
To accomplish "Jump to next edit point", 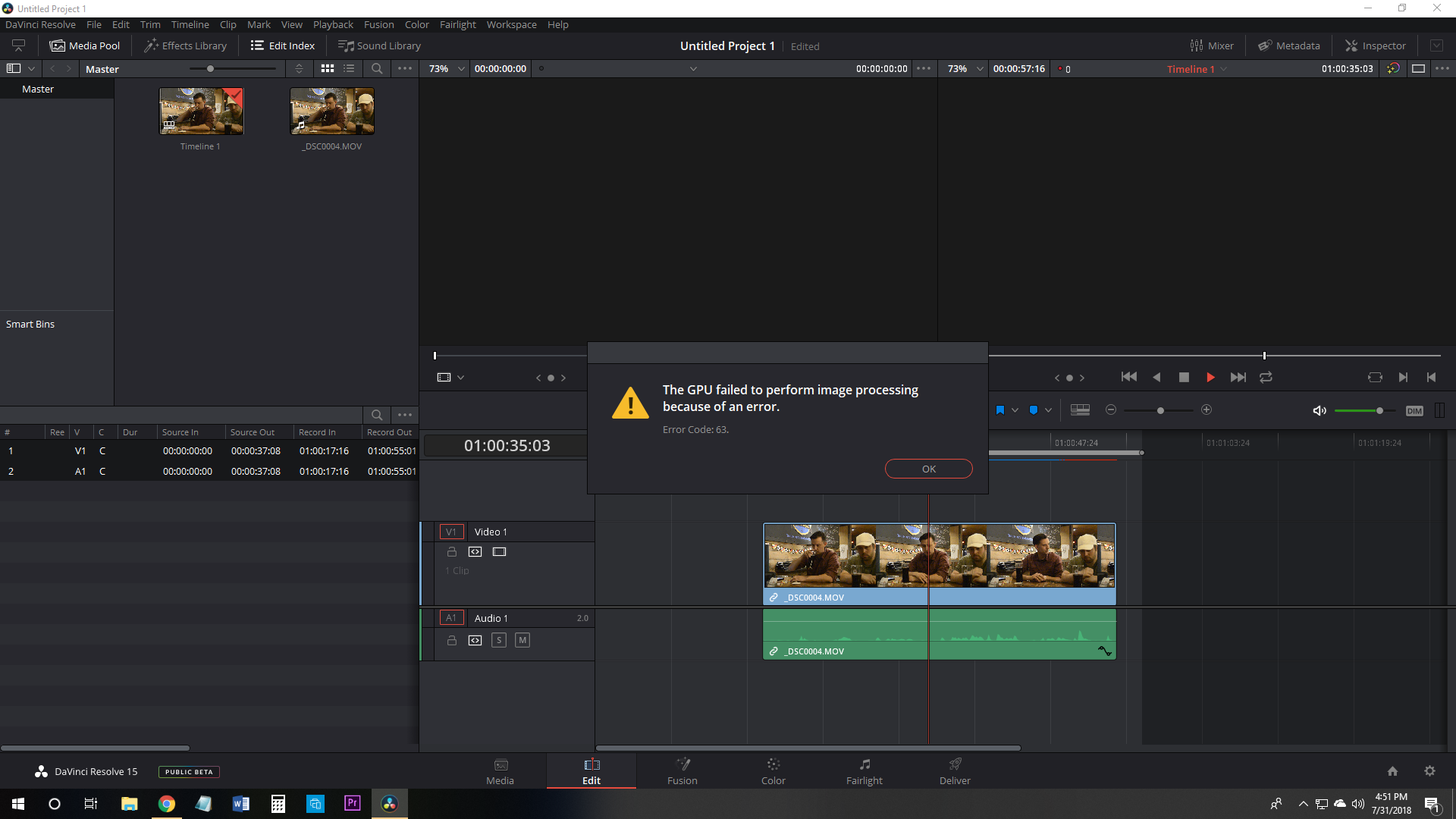I will click(1403, 377).
